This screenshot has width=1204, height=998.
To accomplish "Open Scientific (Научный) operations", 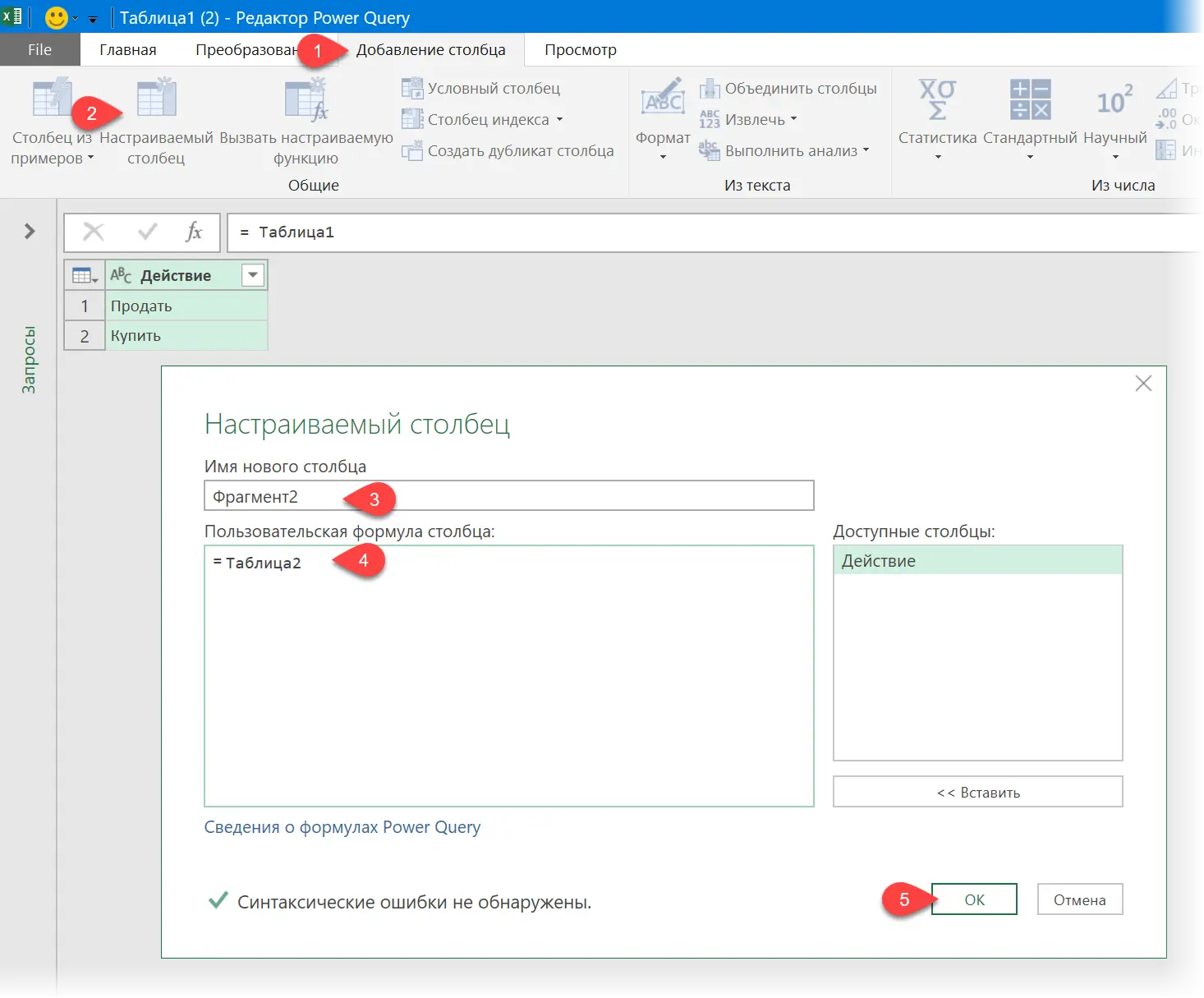I will tap(1114, 119).
